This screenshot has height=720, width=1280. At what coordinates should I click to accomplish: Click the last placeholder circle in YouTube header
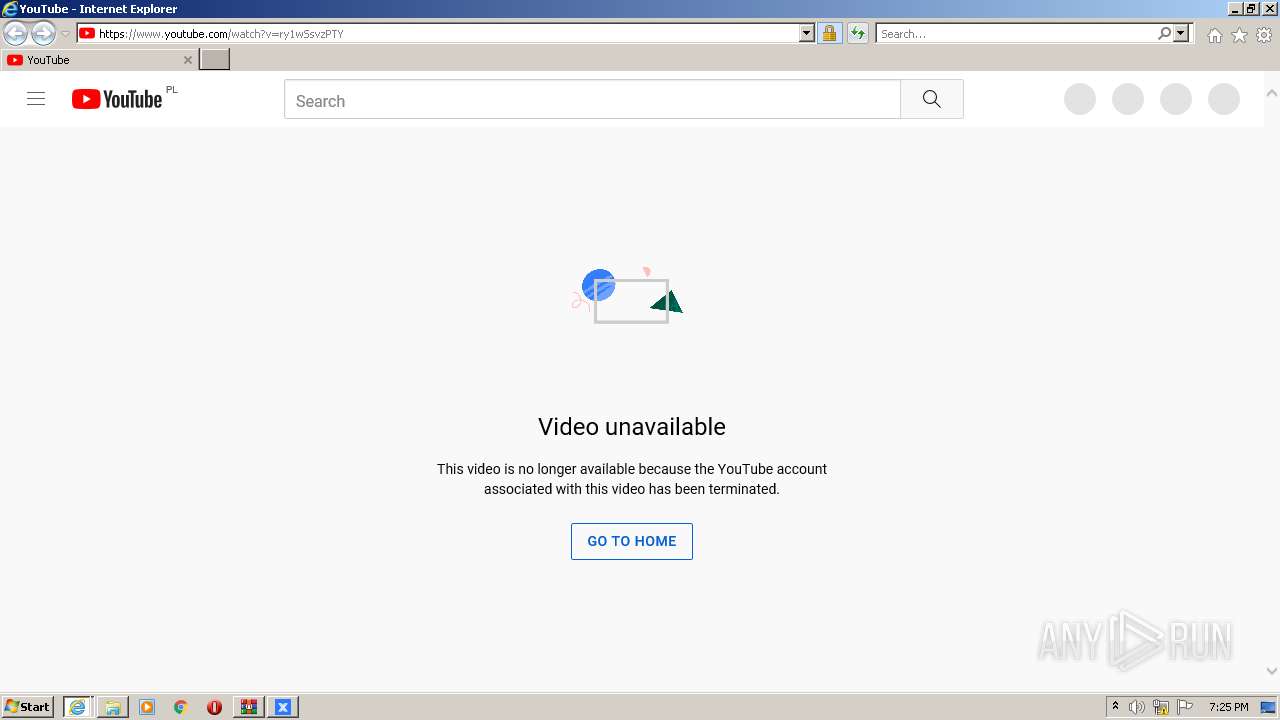tap(1224, 99)
